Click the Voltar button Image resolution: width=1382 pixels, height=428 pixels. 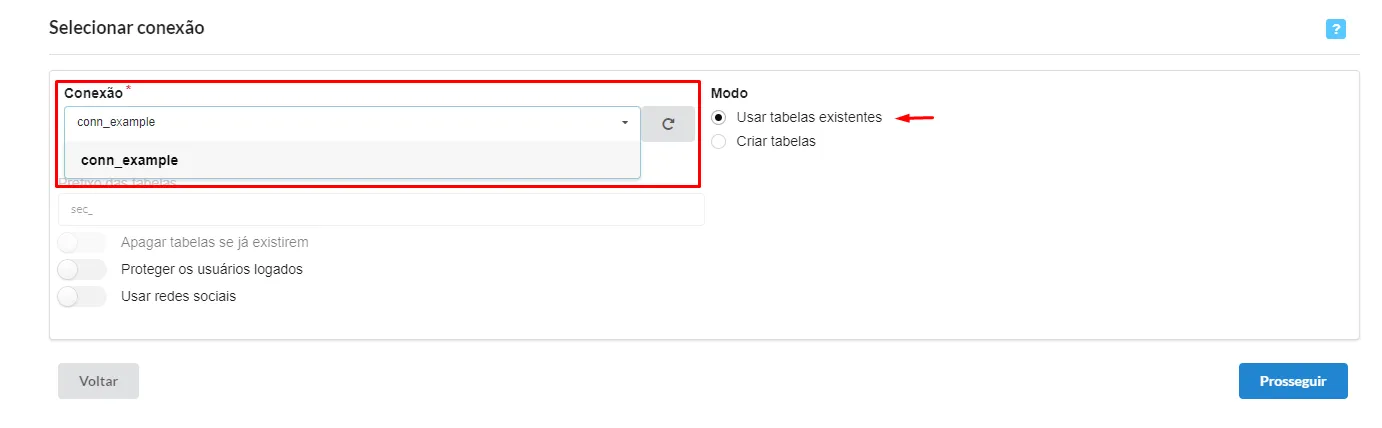tap(98, 381)
